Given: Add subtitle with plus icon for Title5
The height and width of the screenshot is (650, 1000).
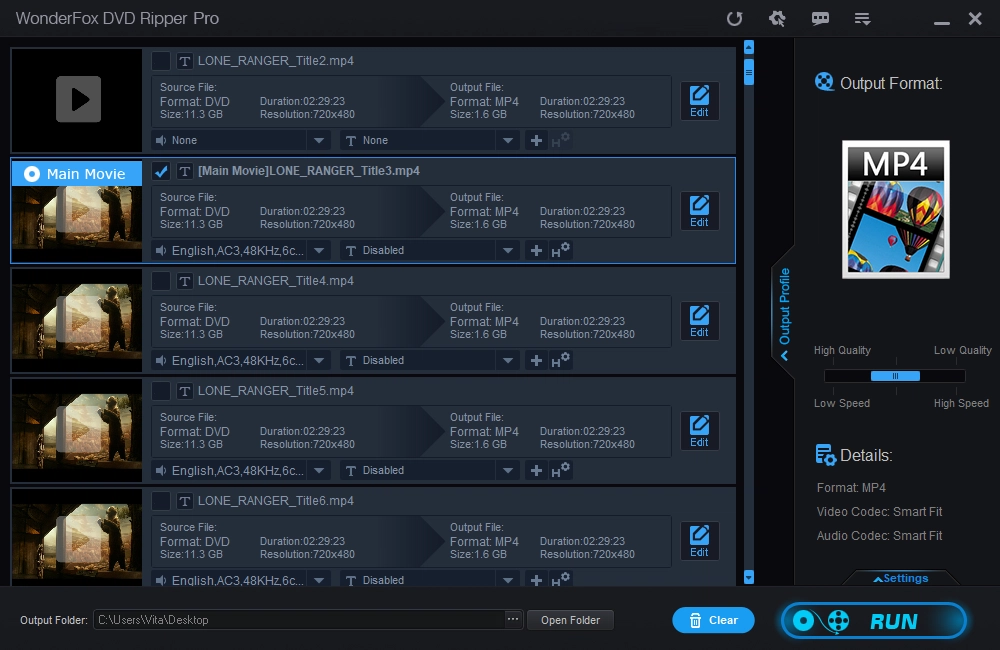Looking at the screenshot, I should tap(536, 471).
